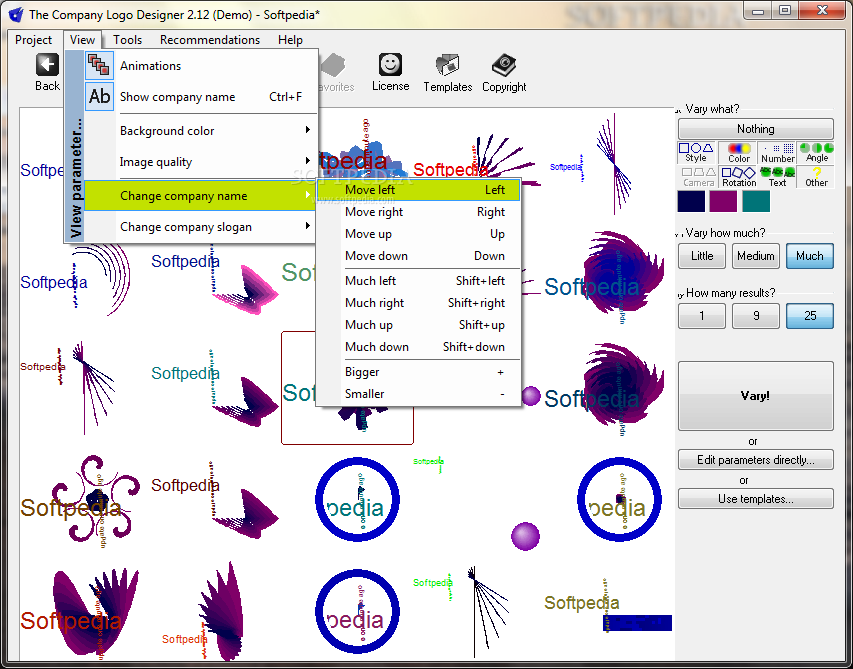This screenshot has width=853, height=669.
Task: Choose 1 result
Action: [702, 315]
